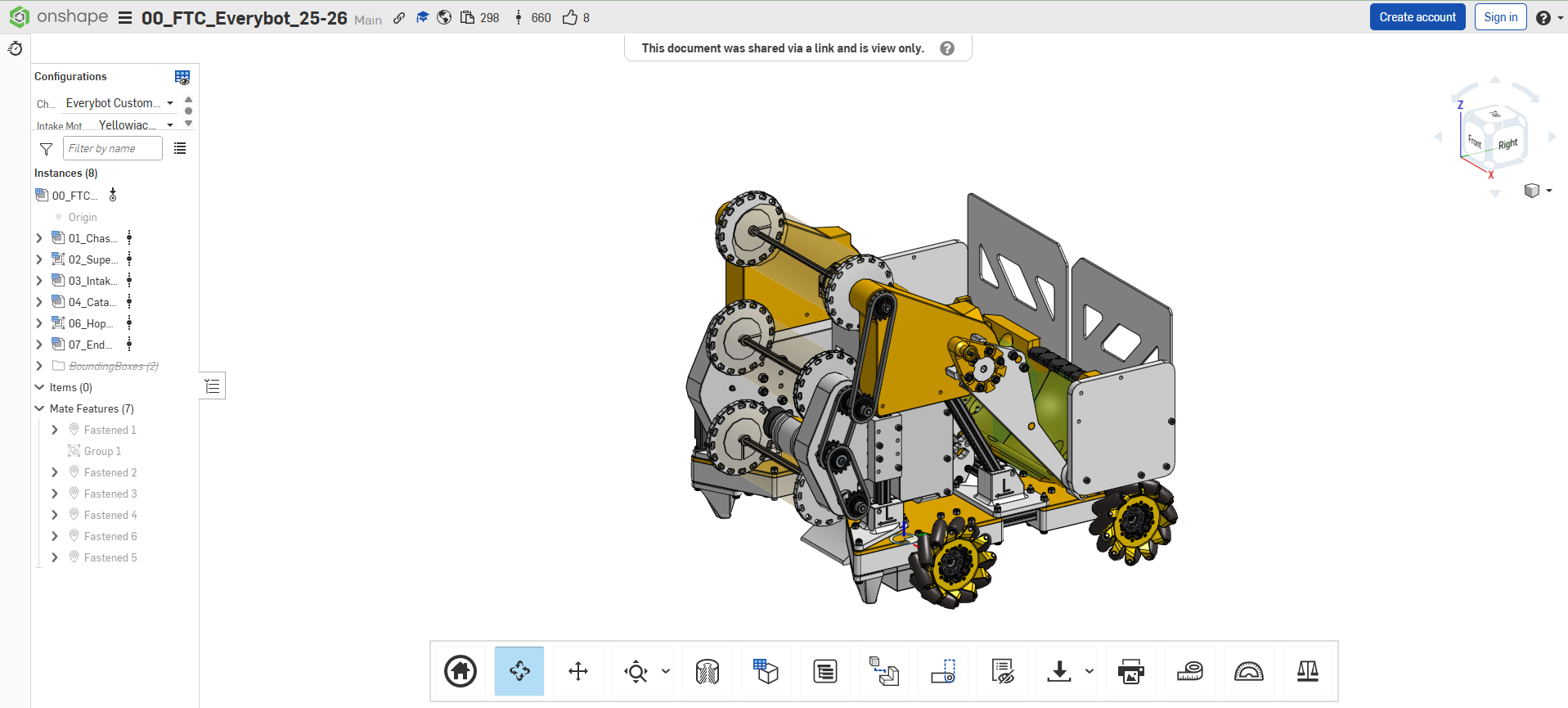
Task: Click the Create account button
Action: (1417, 17)
